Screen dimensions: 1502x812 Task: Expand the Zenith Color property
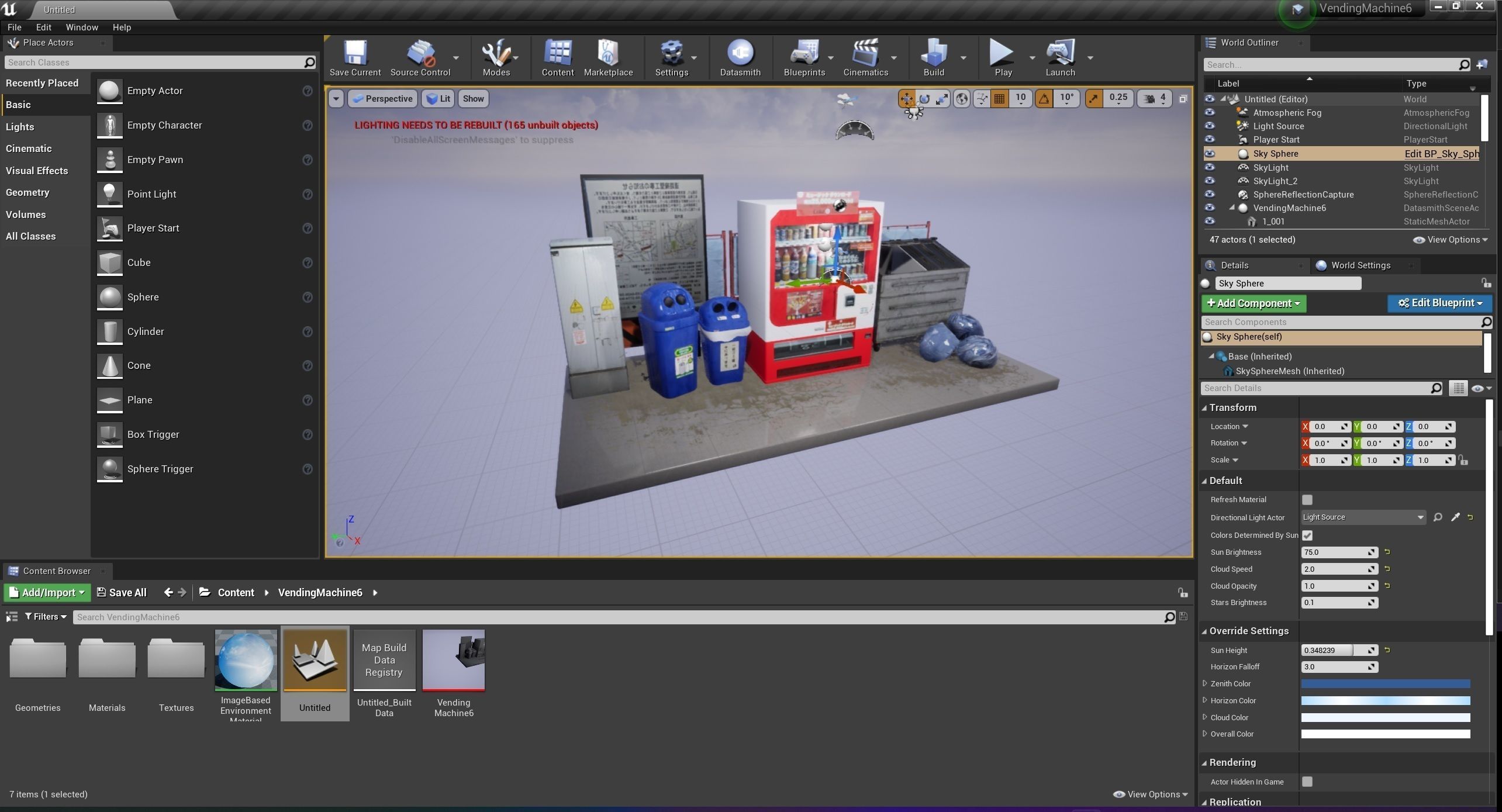tap(1205, 683)
